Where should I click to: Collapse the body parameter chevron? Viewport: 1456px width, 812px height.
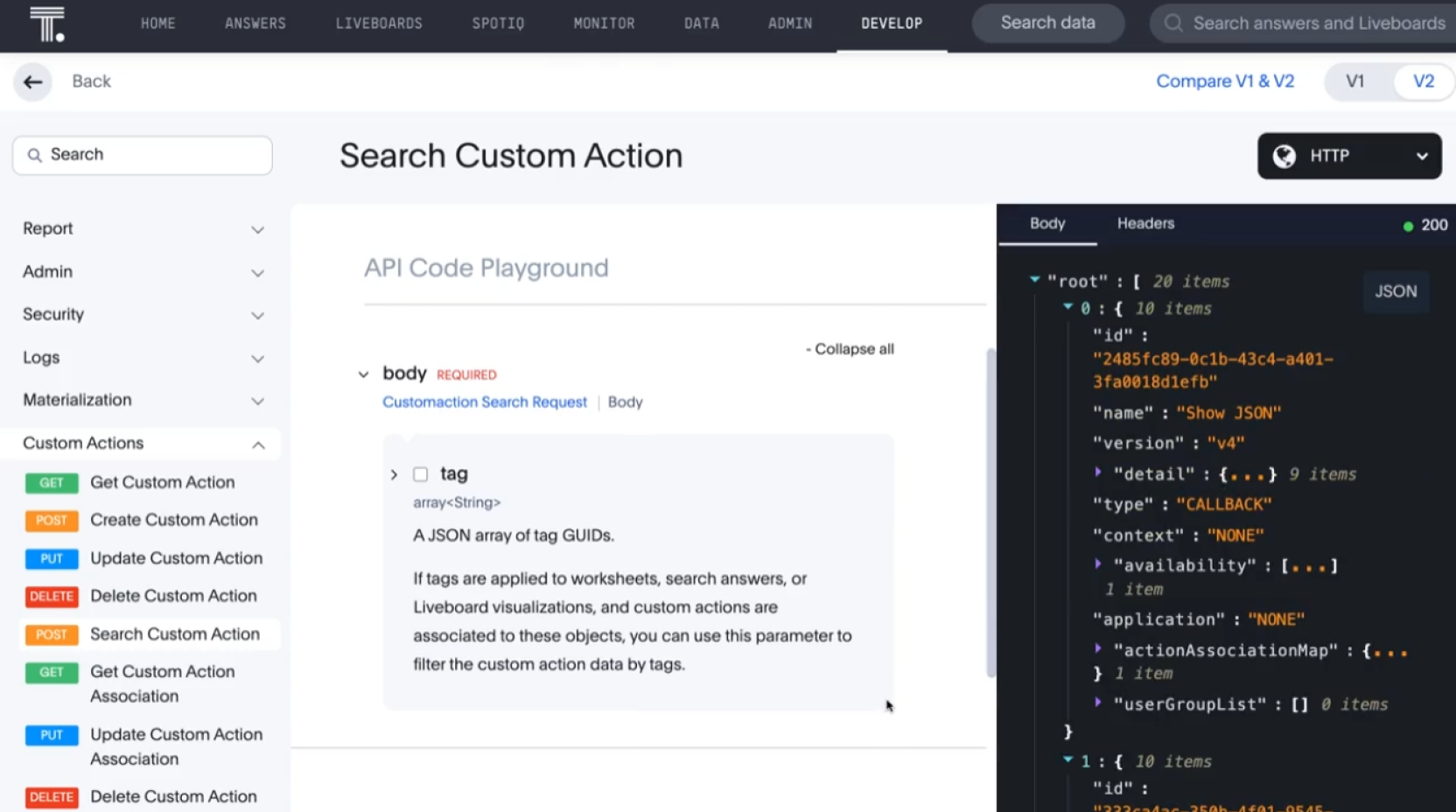[x=363, y=374]
